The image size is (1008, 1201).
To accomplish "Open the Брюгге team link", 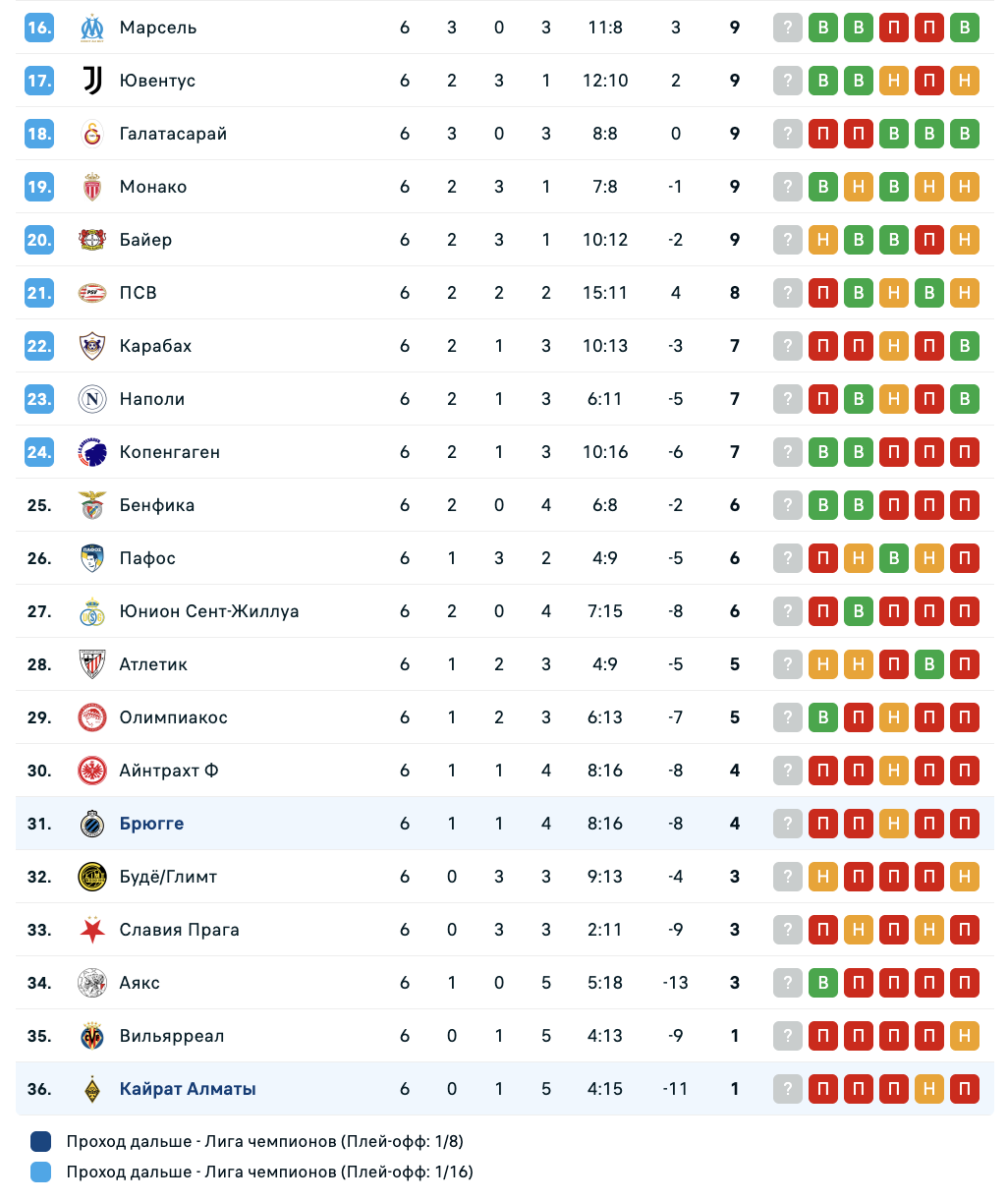I will (x=151, y=824).
